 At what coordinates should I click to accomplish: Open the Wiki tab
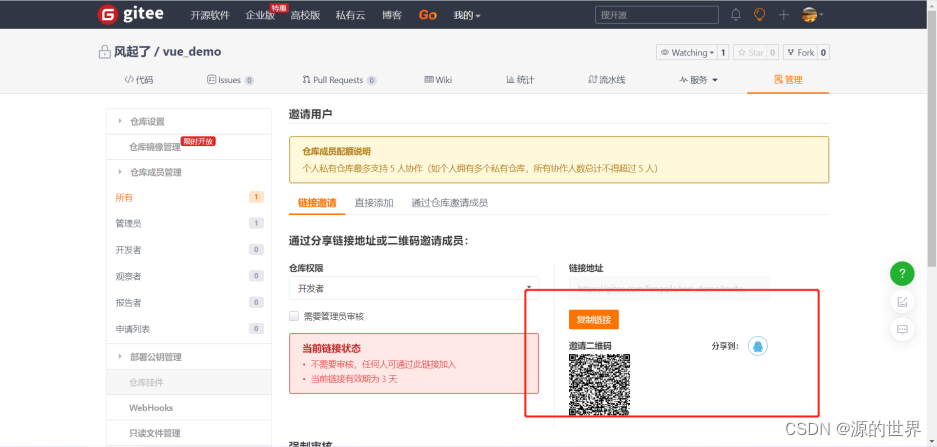tap(437, 79)
